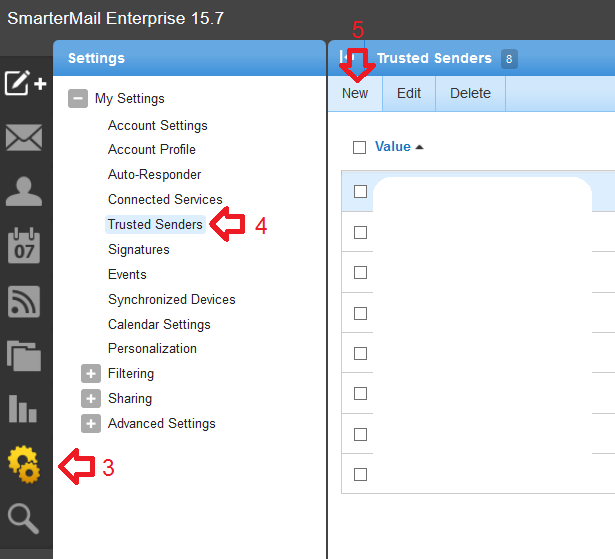Check the fourth trusted sender row checkbox
This screenshot has height=559, width=615.
[x=360, y=313]
